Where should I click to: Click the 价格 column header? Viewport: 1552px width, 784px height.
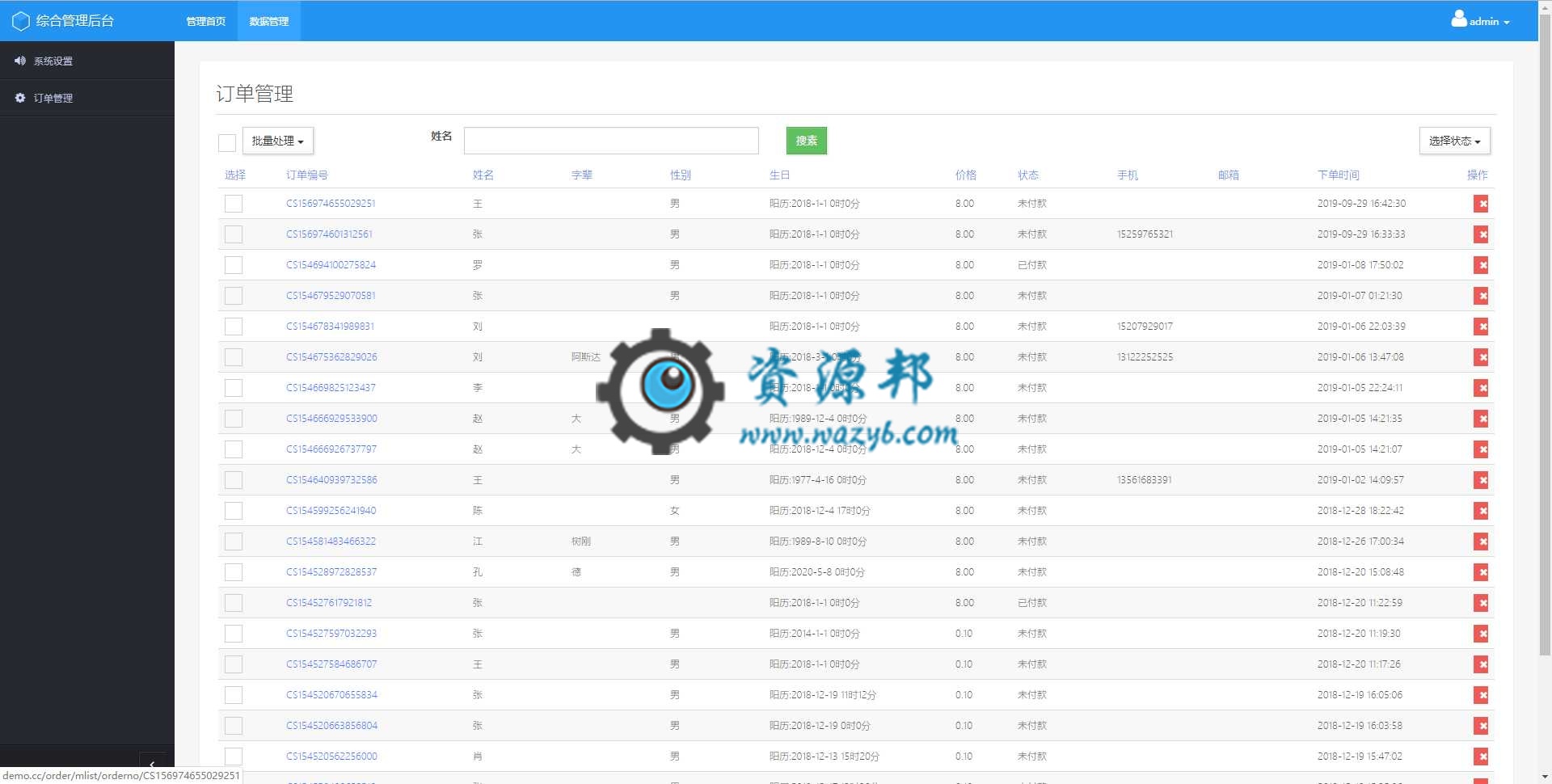click(x=966, y=175)
